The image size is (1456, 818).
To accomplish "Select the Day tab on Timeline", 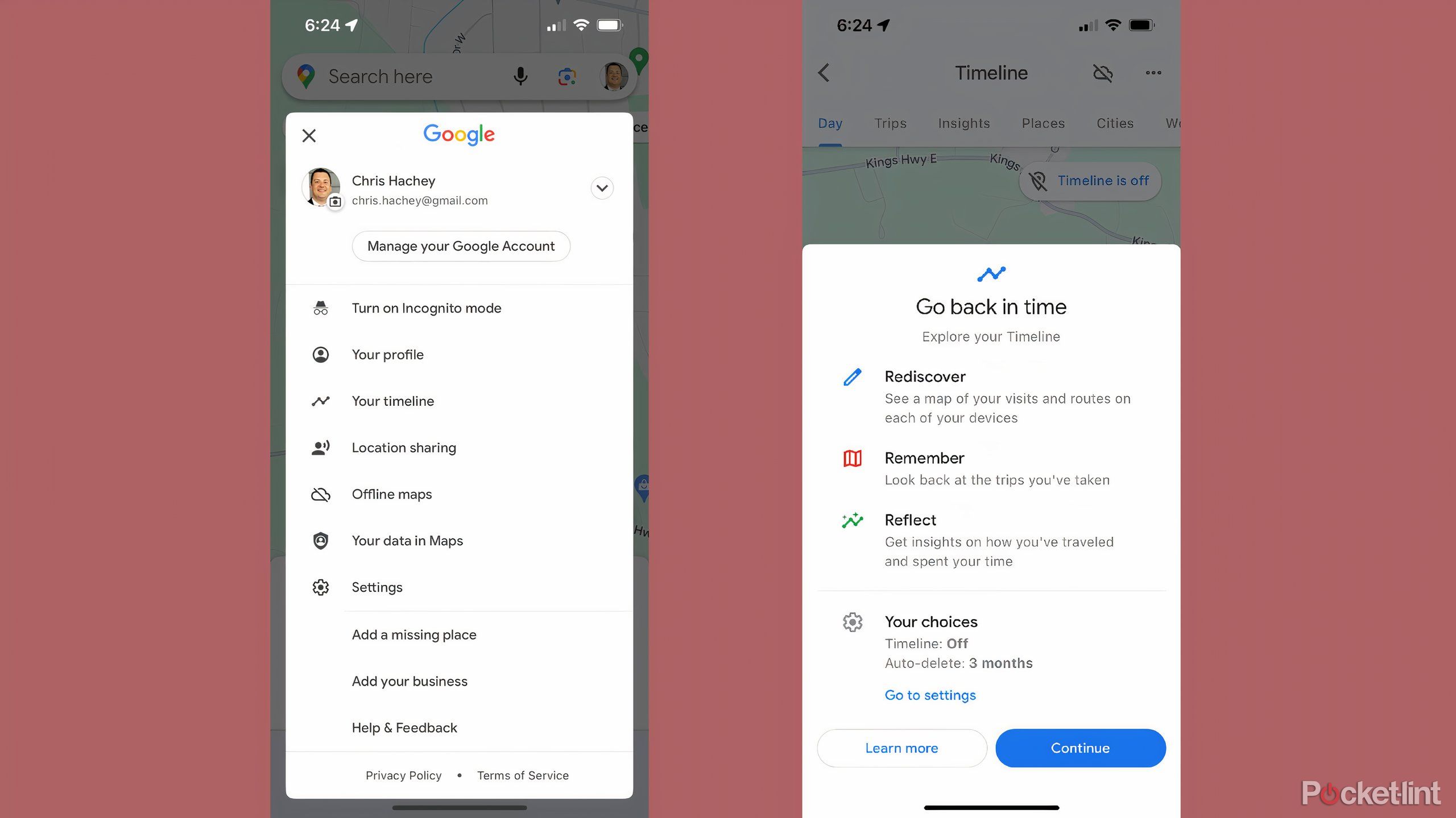I will 831,122.
